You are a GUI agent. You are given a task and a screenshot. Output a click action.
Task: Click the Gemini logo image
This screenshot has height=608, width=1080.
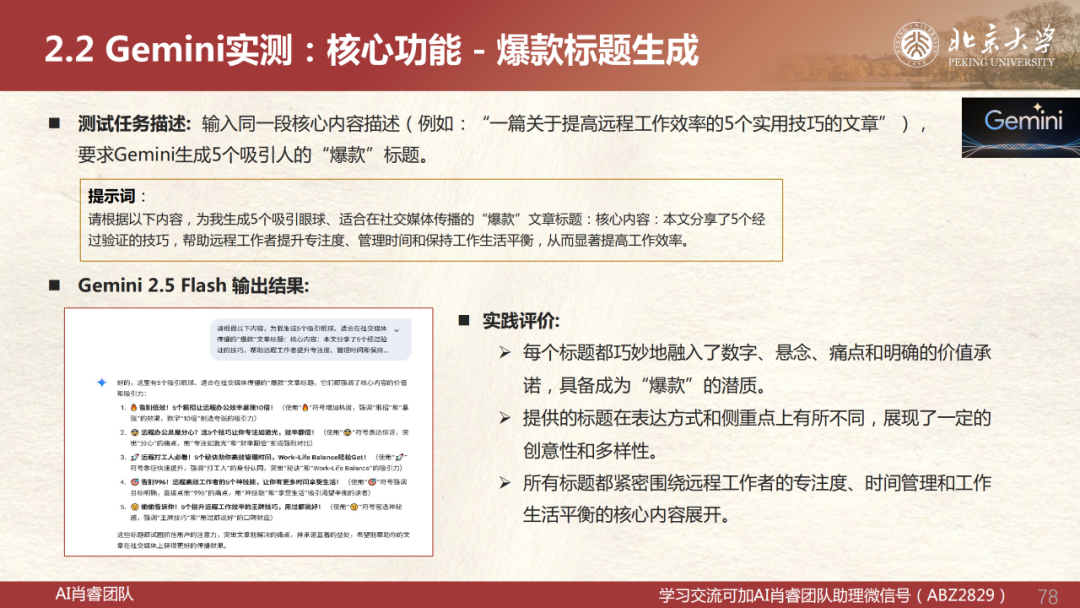[1021, 127]
